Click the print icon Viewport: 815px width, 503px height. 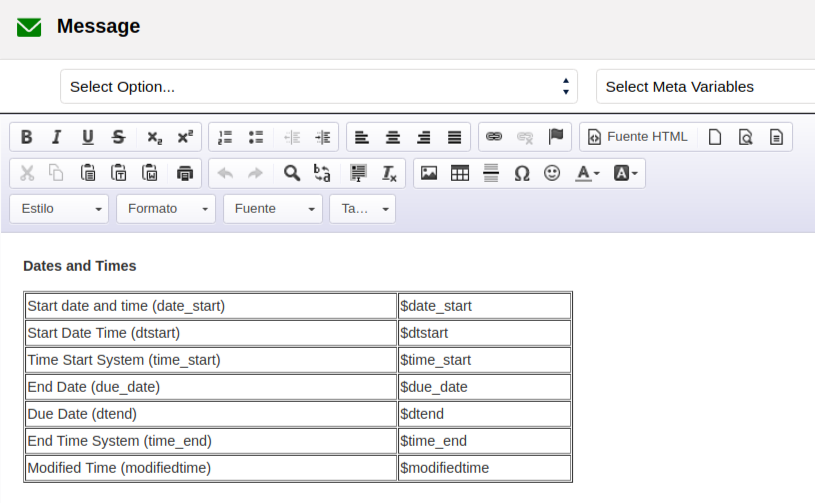pyautogui.click(x=185, y=173)
